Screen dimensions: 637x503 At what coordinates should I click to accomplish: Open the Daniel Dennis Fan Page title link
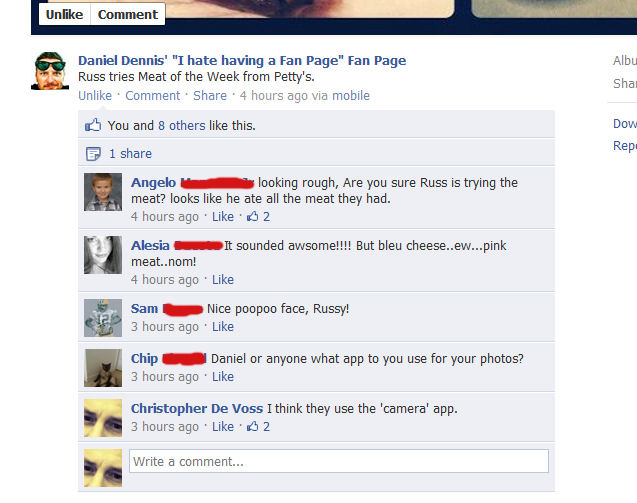(242, 61)
